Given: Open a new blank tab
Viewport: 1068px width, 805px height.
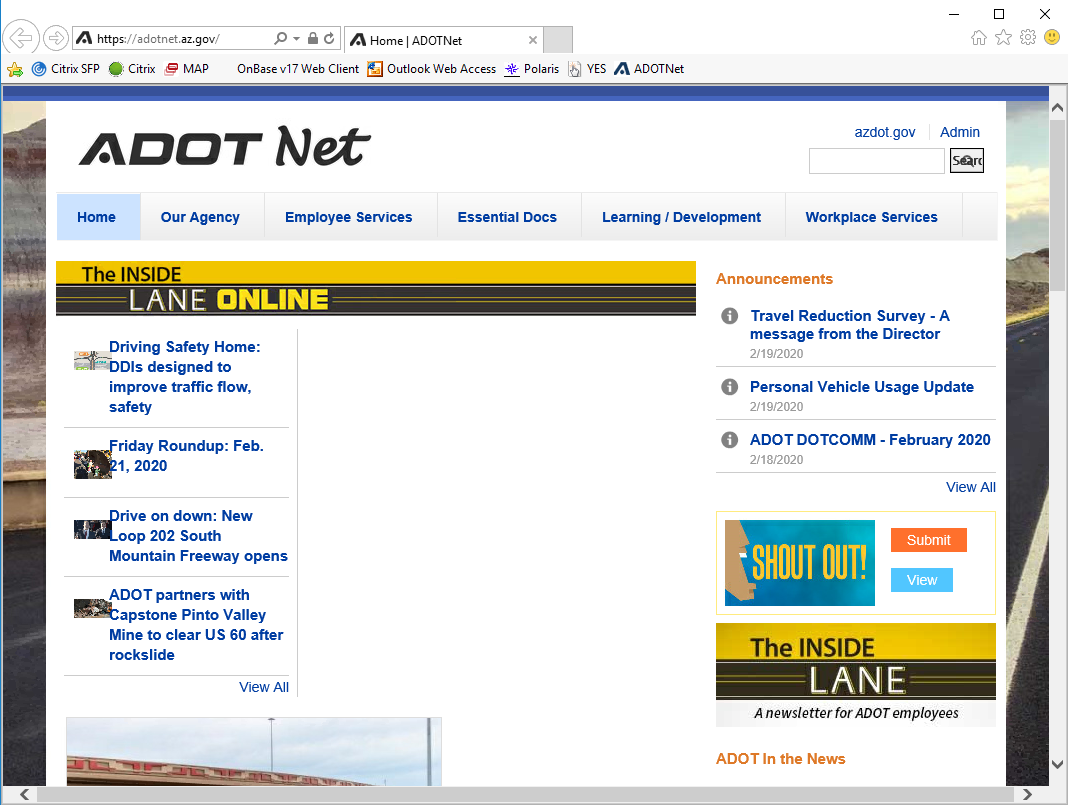Looking at the screenshot, I should click(558, 40).
